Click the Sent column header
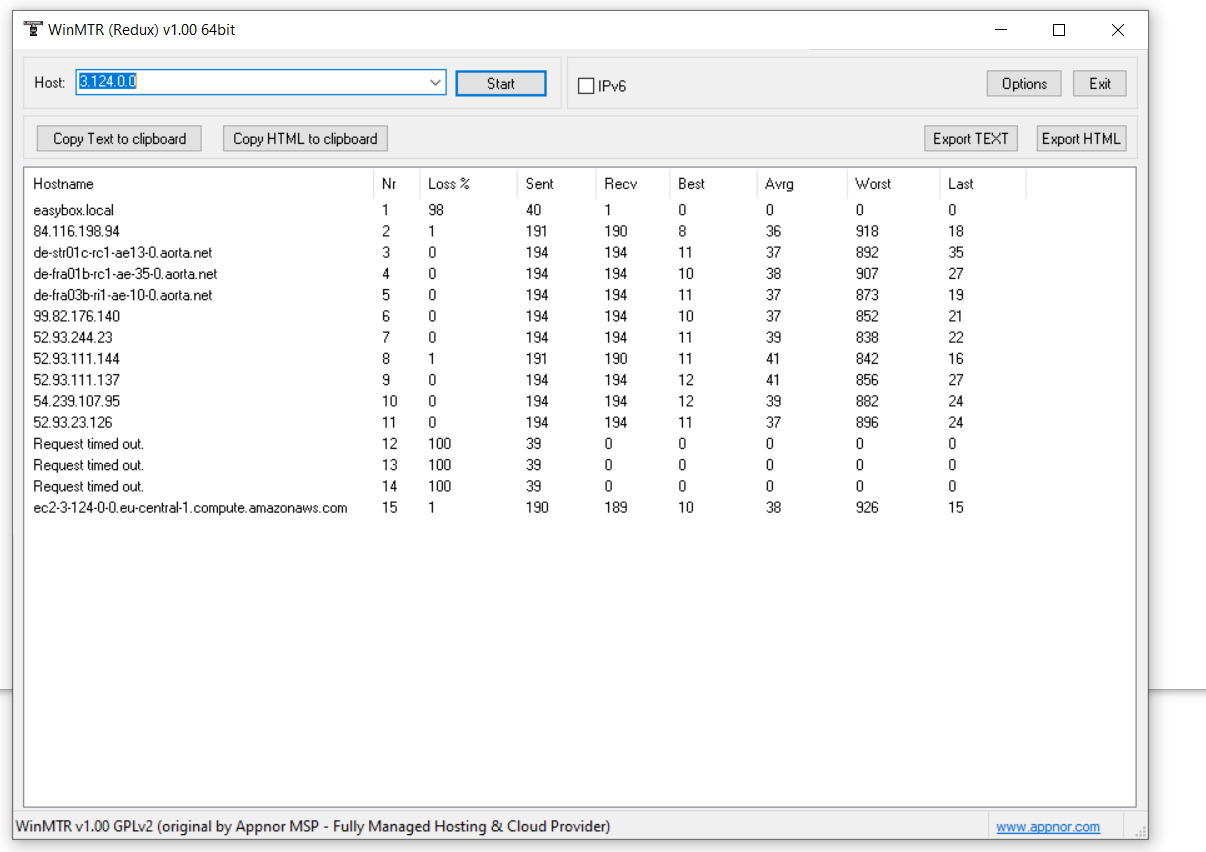 tap(556, 184)
